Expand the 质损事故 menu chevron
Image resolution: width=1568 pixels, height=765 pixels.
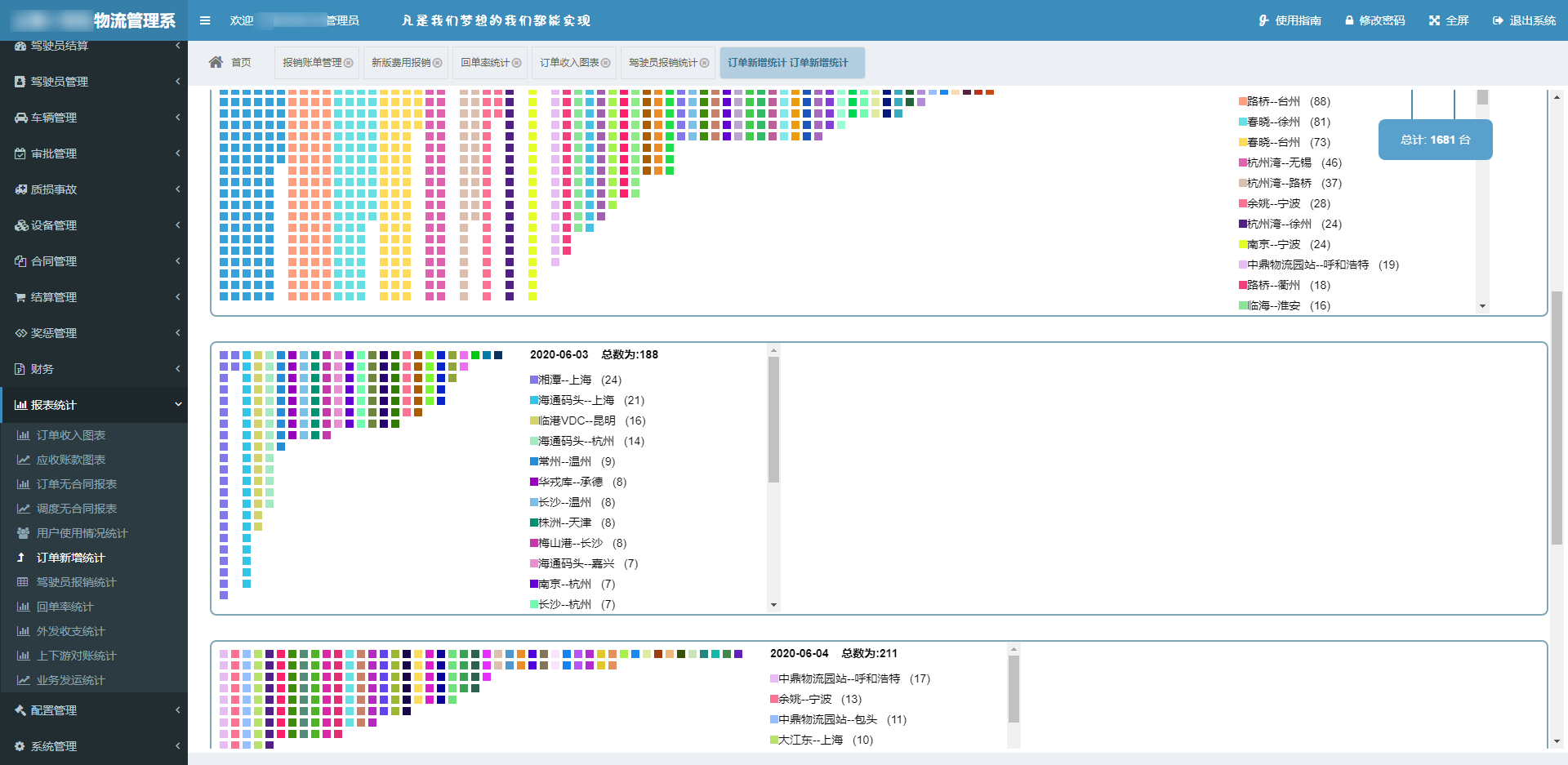177,189
